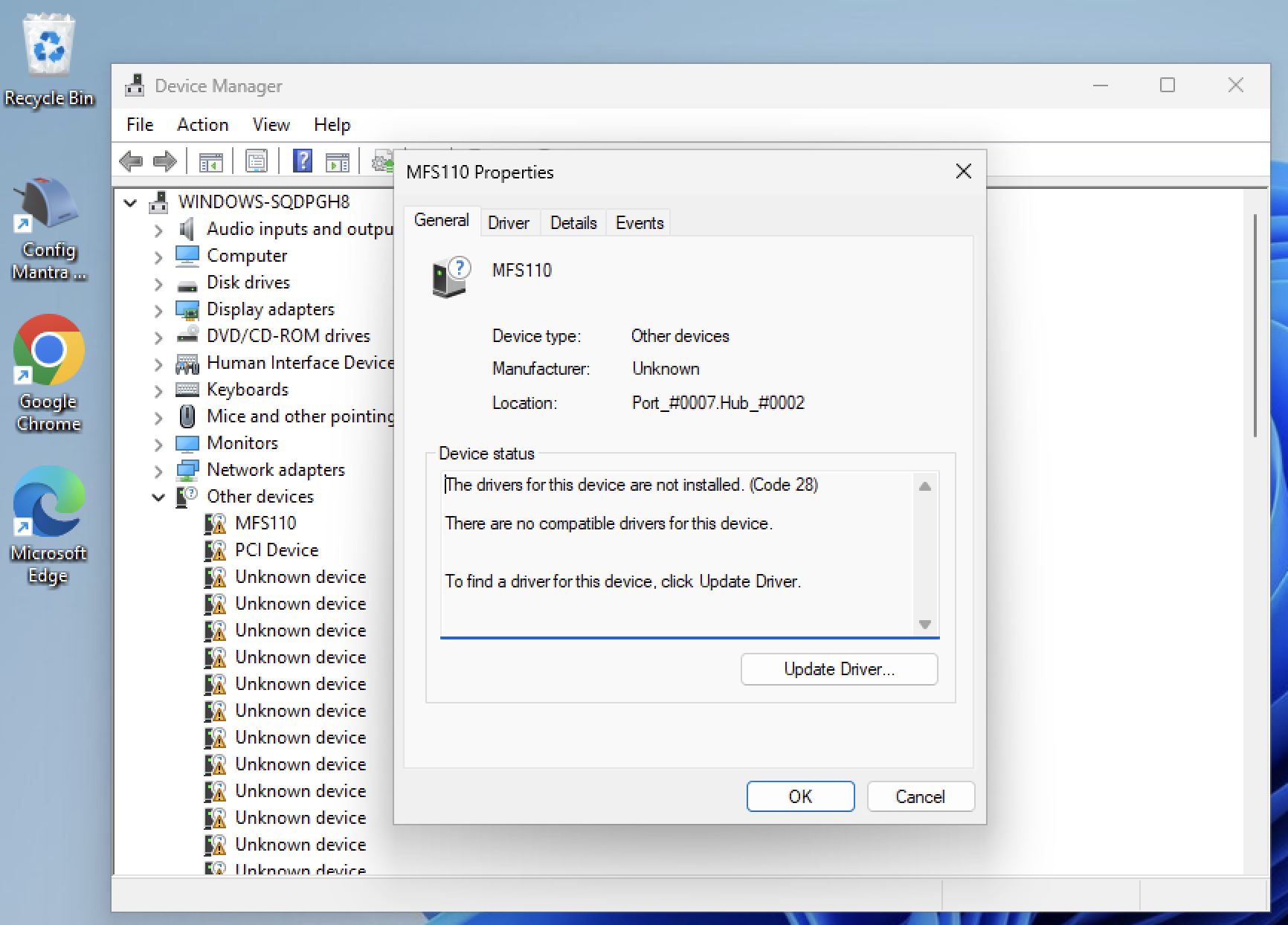Screen dimensions: 1288x925
Task: Collapse the Other devices category
Action: pyautogui.click(x=158, y=497)
